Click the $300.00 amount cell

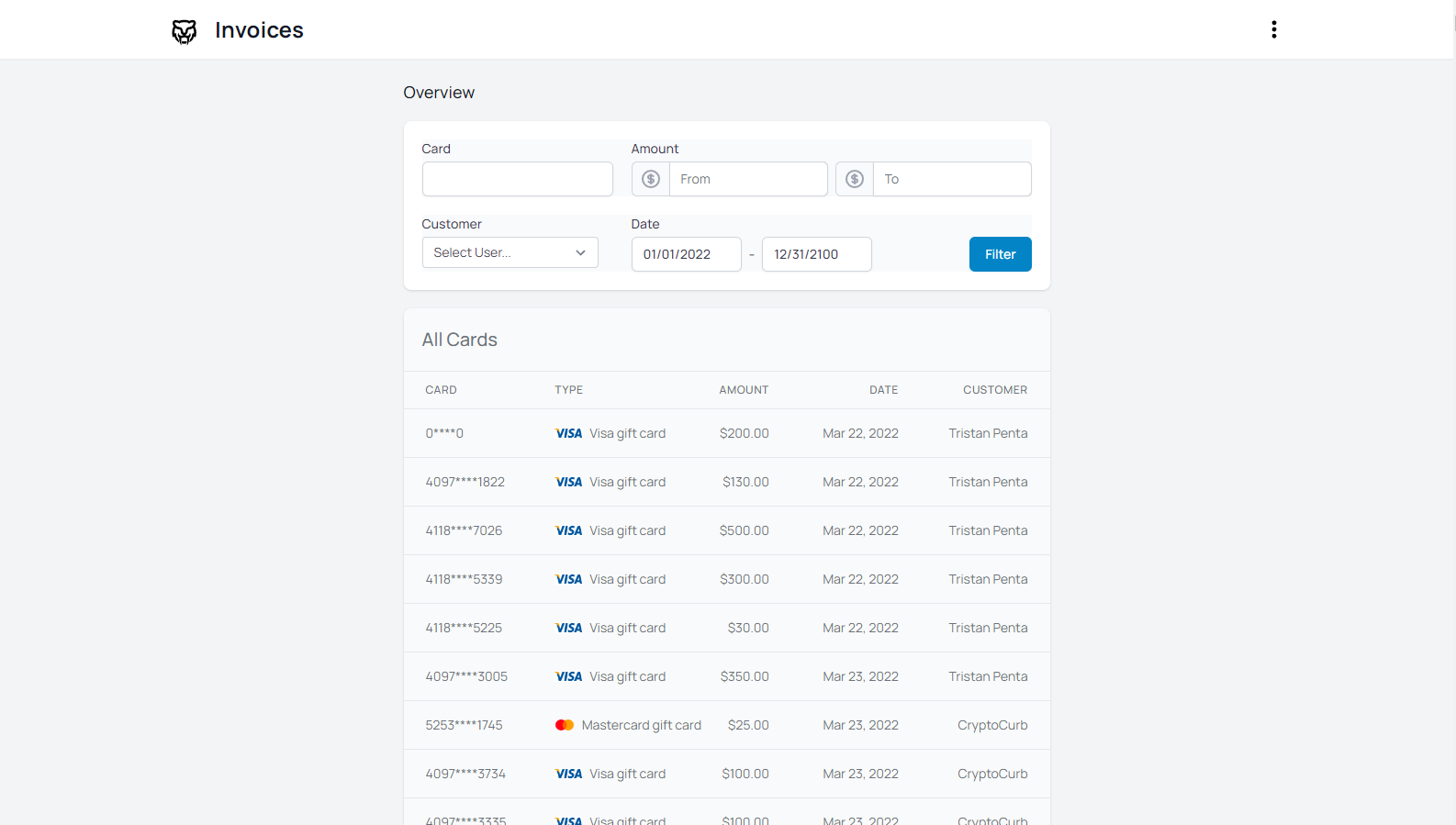[745, 579]
